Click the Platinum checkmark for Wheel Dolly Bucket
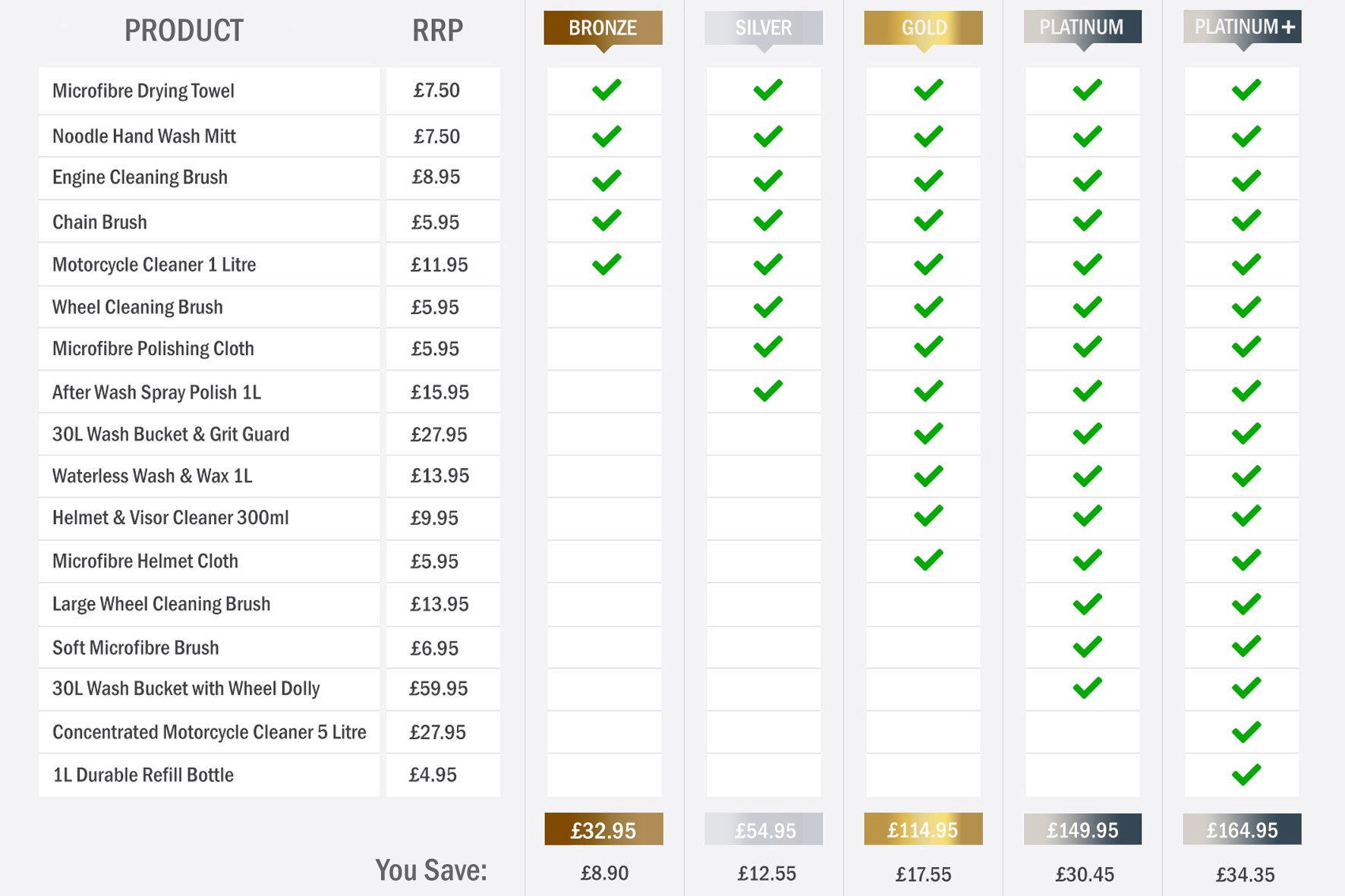Image resolution: width=1345 pixels, height=896 pixels. [x=1087, y=688]
